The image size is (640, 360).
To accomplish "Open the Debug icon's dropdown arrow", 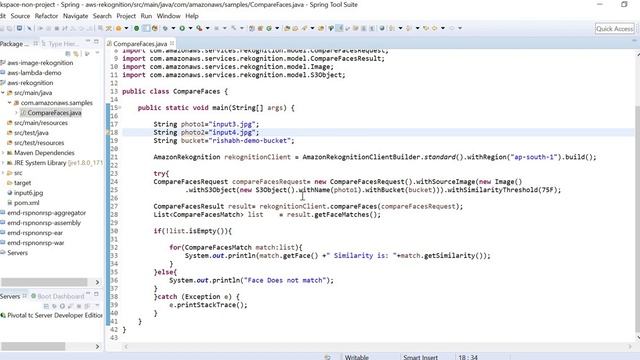I will [x=173, y=28].
